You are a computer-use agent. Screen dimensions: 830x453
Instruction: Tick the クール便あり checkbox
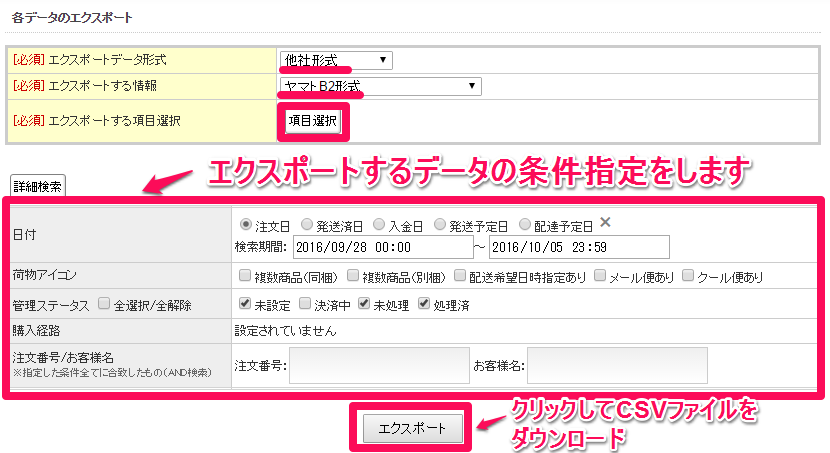click(x=688, y=276)
